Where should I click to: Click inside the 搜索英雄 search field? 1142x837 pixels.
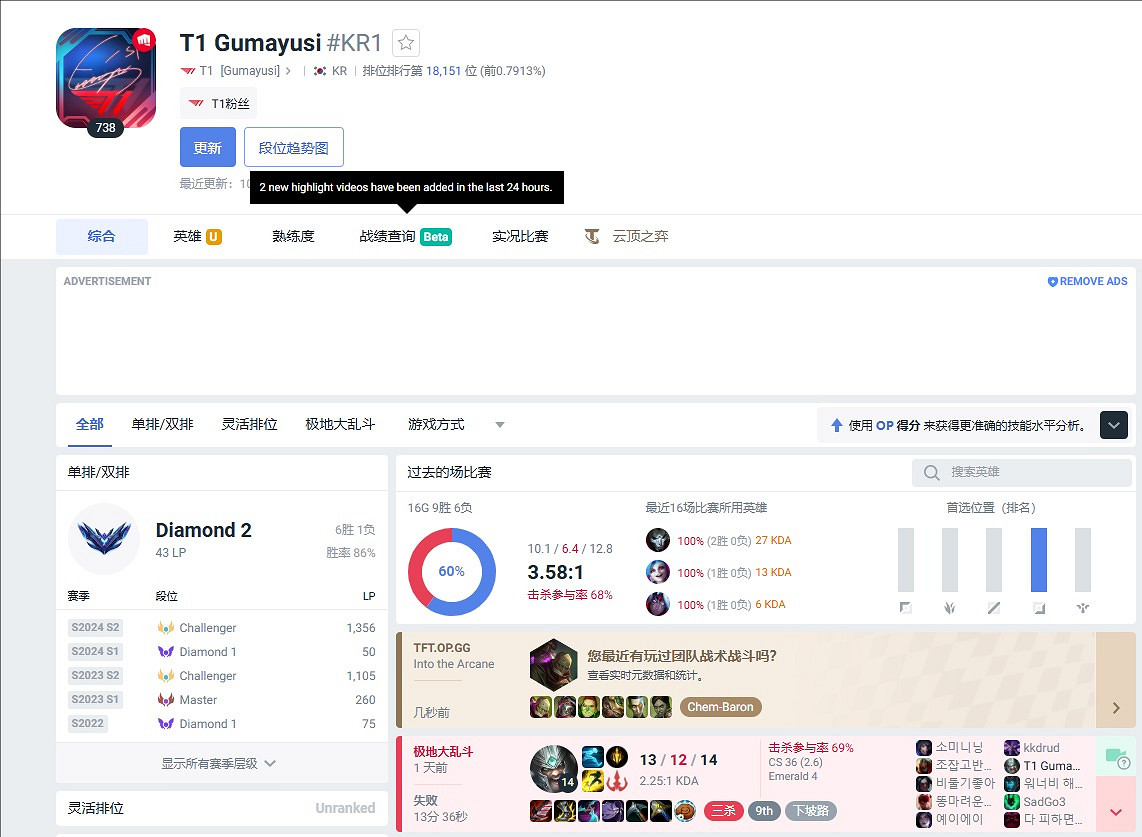point(1020,471)
